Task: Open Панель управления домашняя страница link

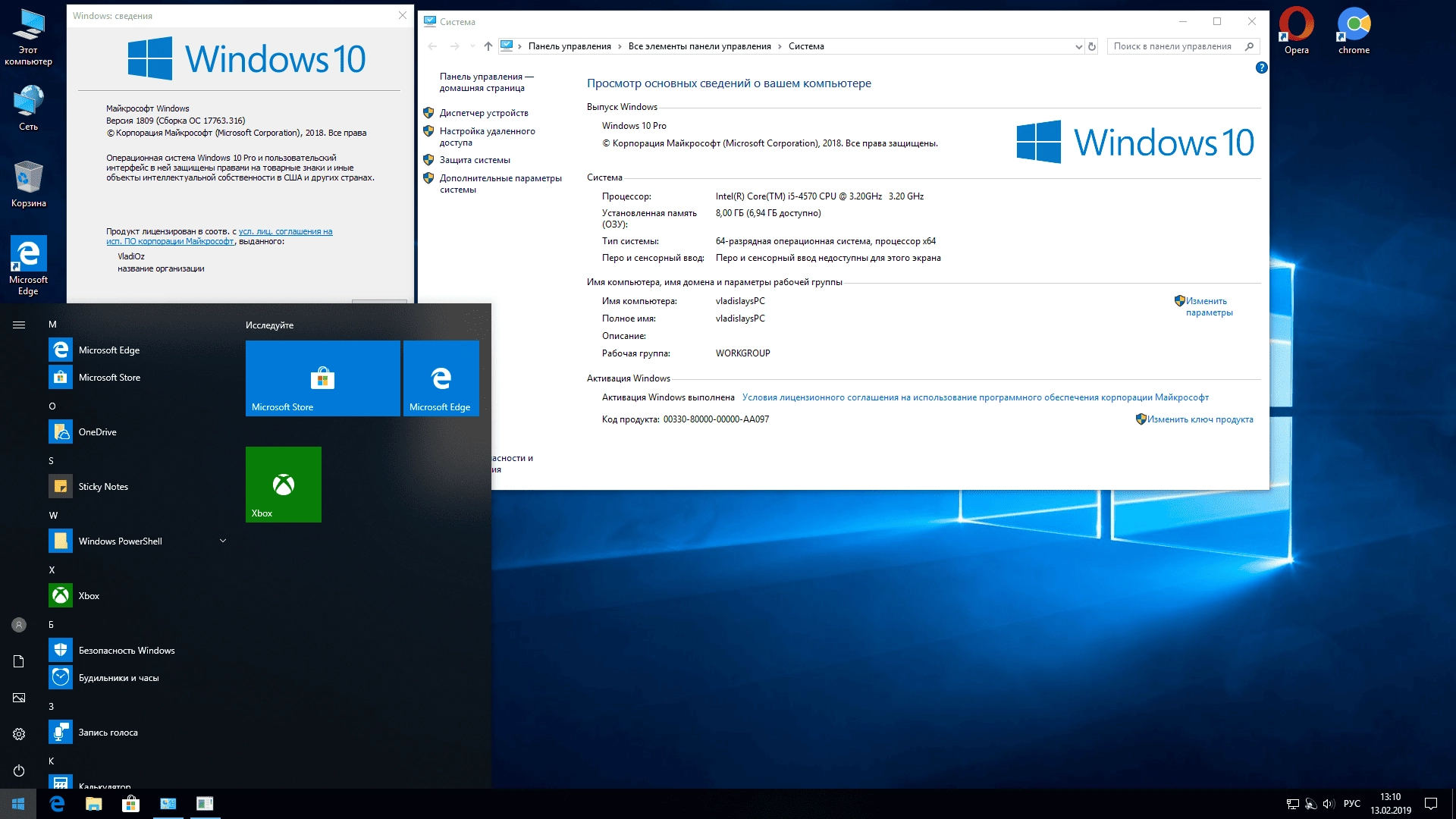Action: coord(486,82)
